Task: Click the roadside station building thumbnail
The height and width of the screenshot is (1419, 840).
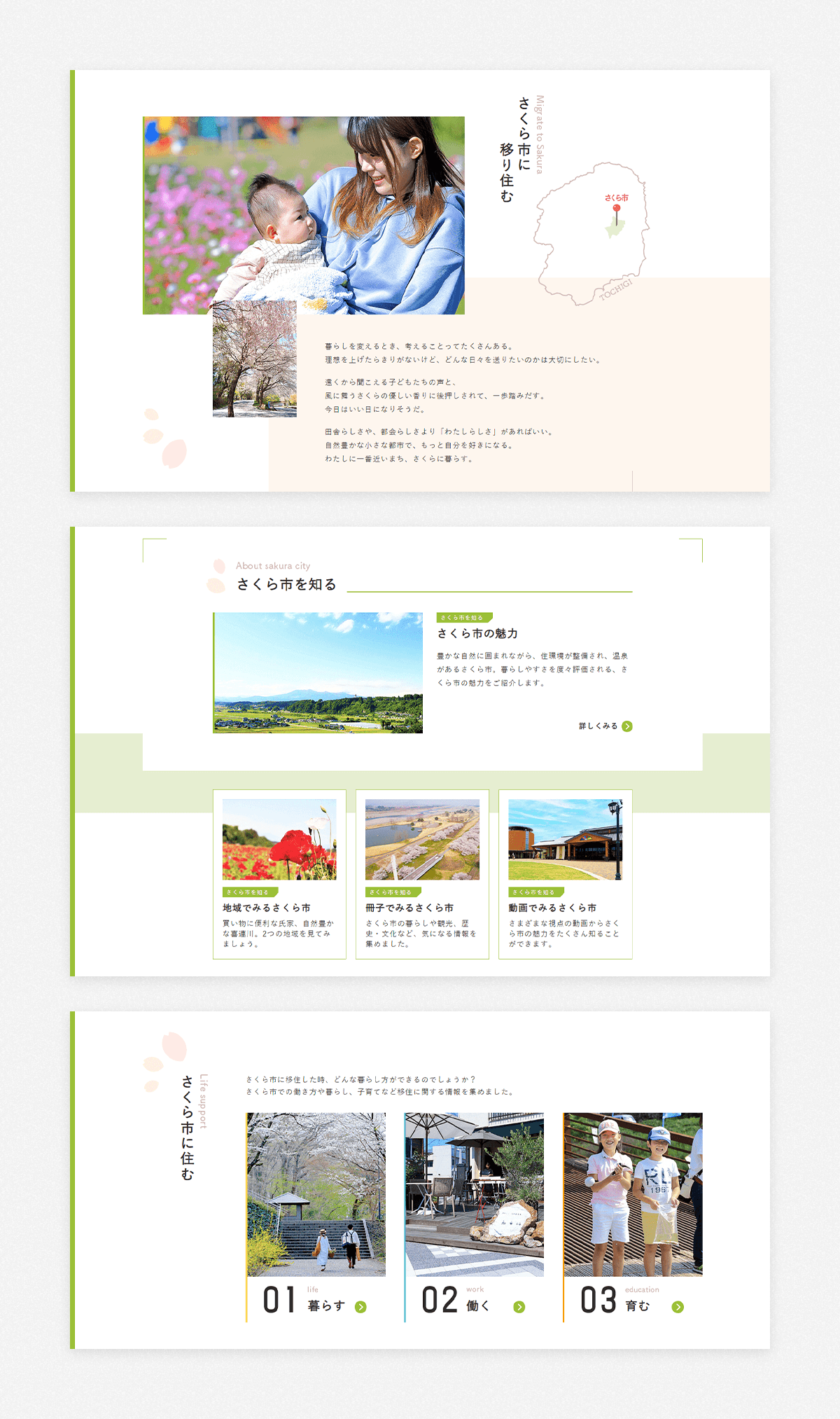Action: coord(566,840)
